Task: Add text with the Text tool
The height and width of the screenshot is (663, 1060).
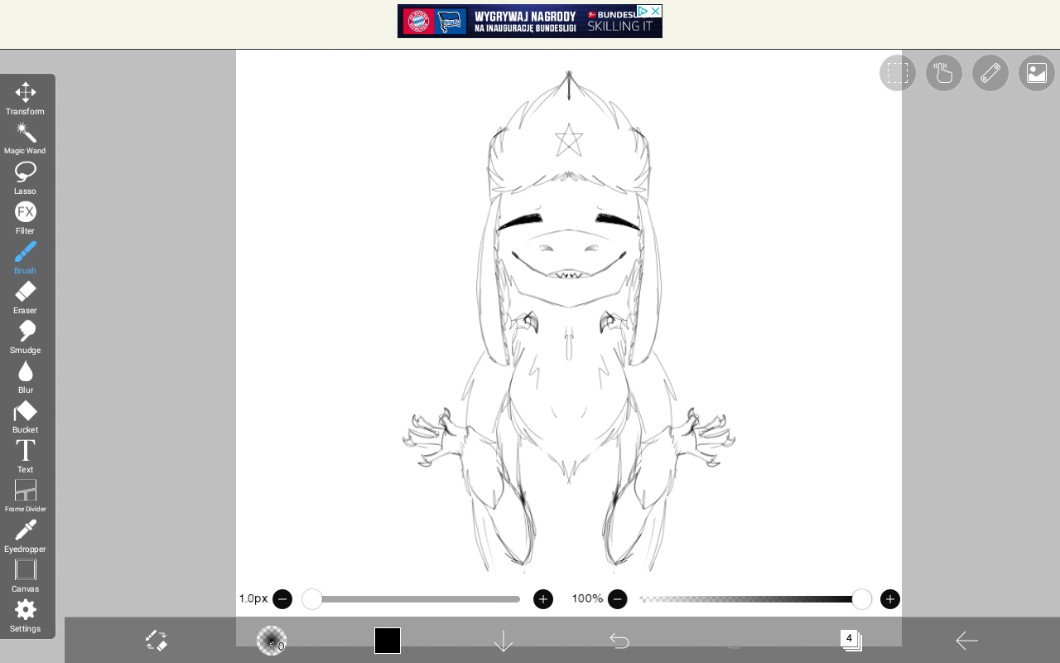Action: coord(25,456)
